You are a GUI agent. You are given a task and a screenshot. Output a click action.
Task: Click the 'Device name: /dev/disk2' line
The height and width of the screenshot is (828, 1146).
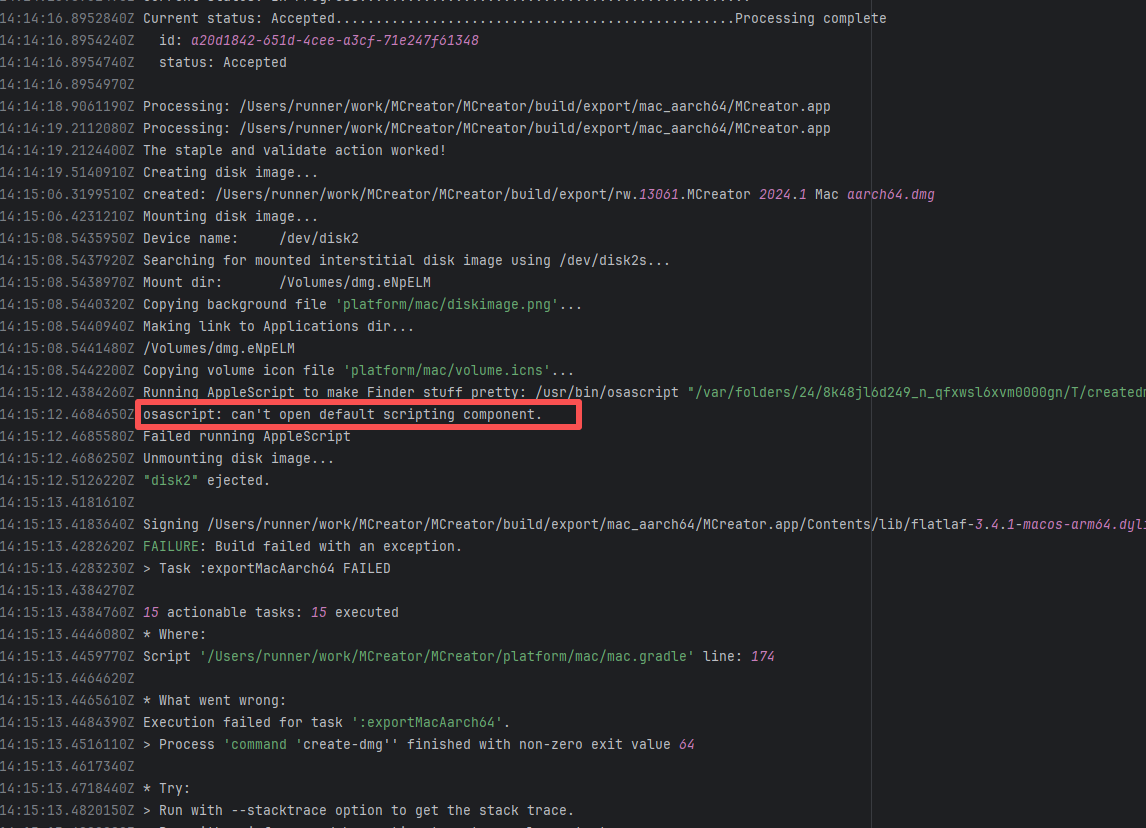click(250, 238)
